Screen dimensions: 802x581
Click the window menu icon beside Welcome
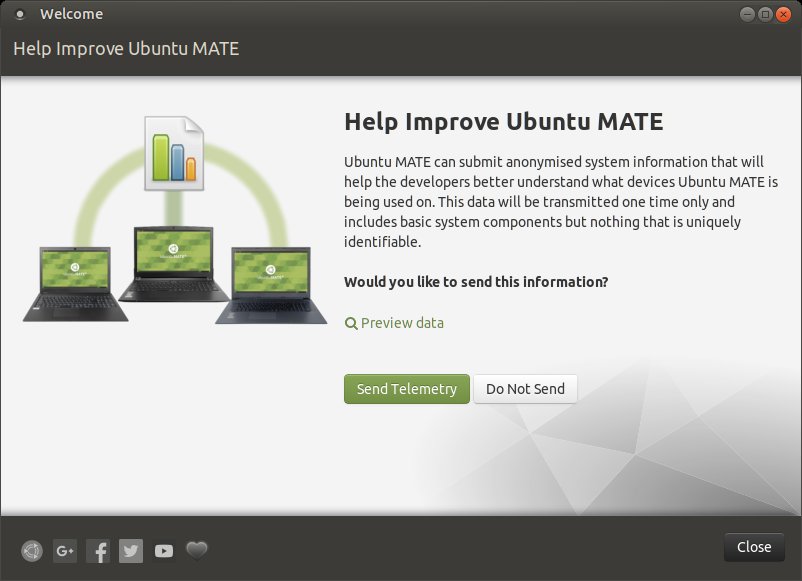point(20,14)
